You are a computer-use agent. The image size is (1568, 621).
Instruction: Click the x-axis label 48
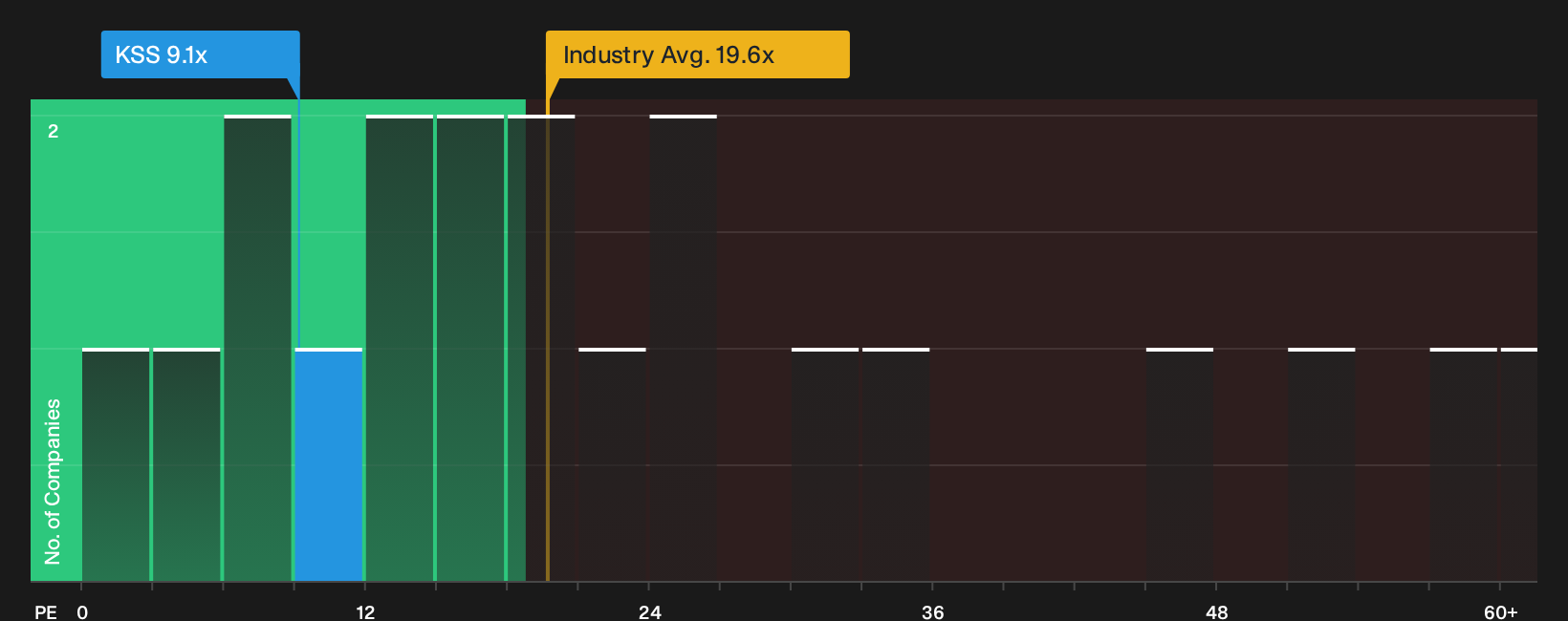(1216, 611)
